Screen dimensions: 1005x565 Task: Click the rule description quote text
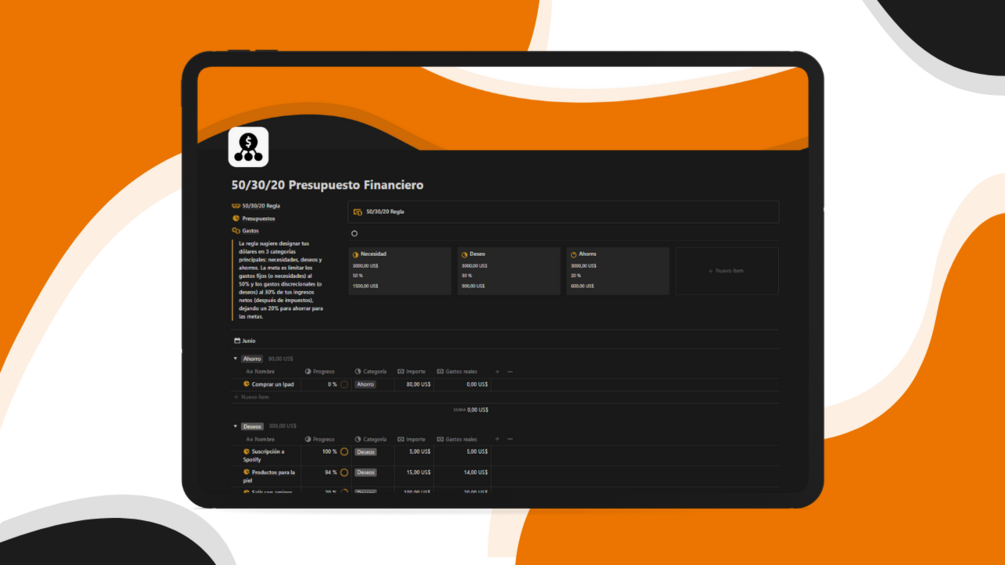tap(281, 280)
